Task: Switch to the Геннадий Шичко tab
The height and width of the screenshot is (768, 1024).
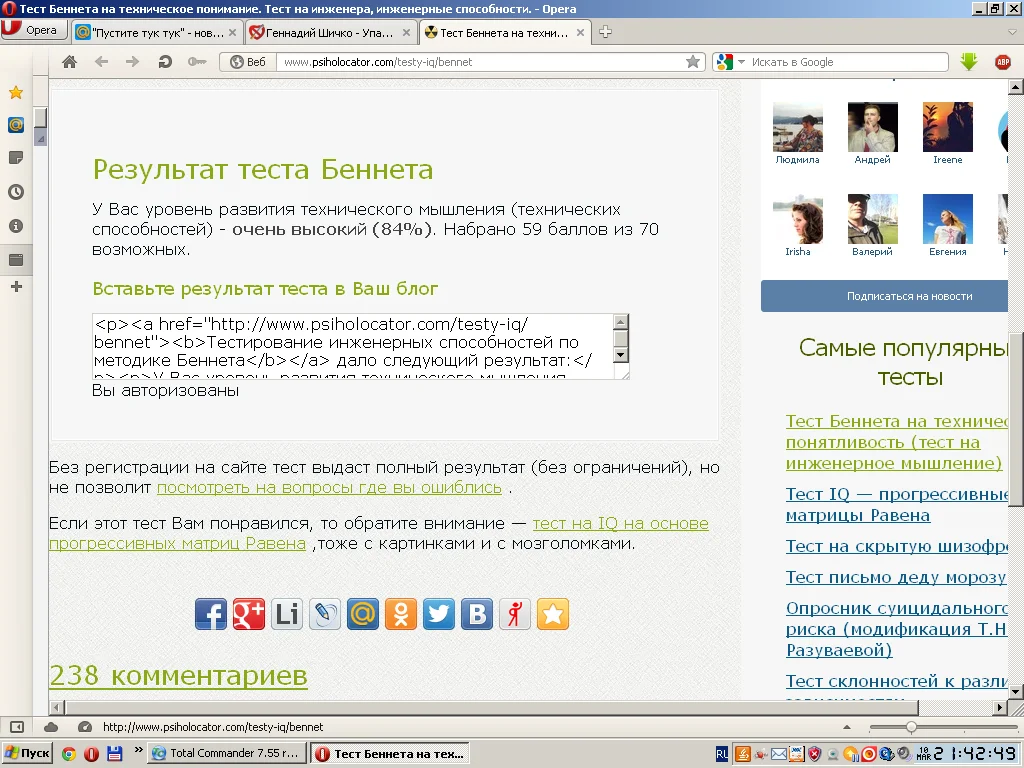Action: coord(330,33)
